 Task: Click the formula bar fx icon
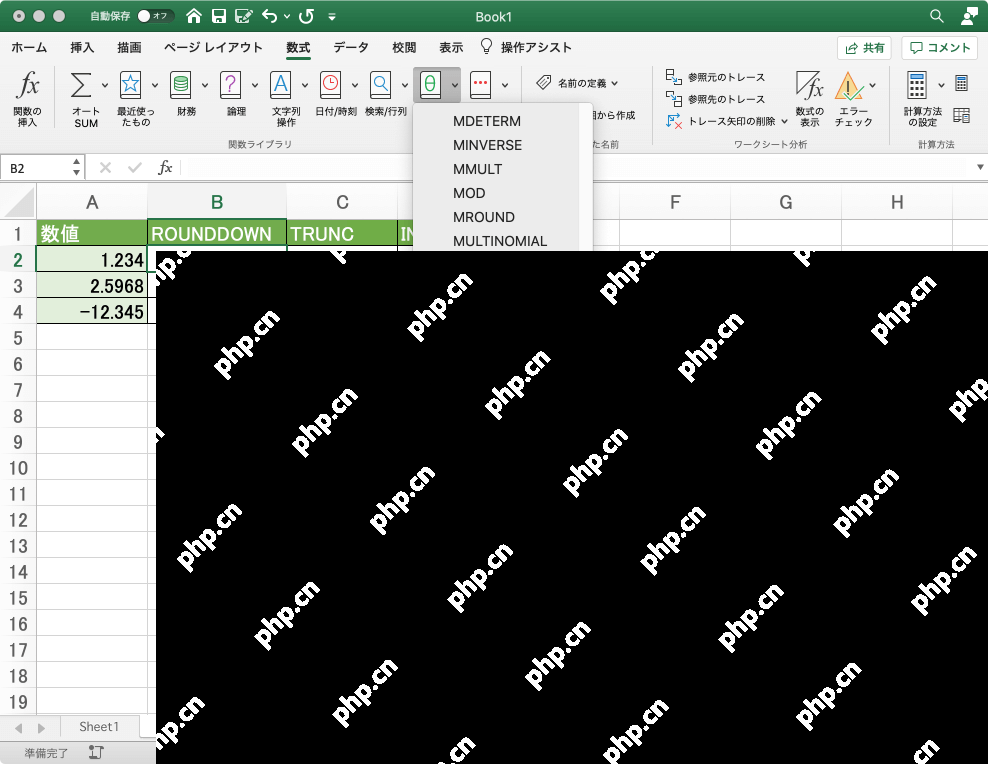point(165,168)
